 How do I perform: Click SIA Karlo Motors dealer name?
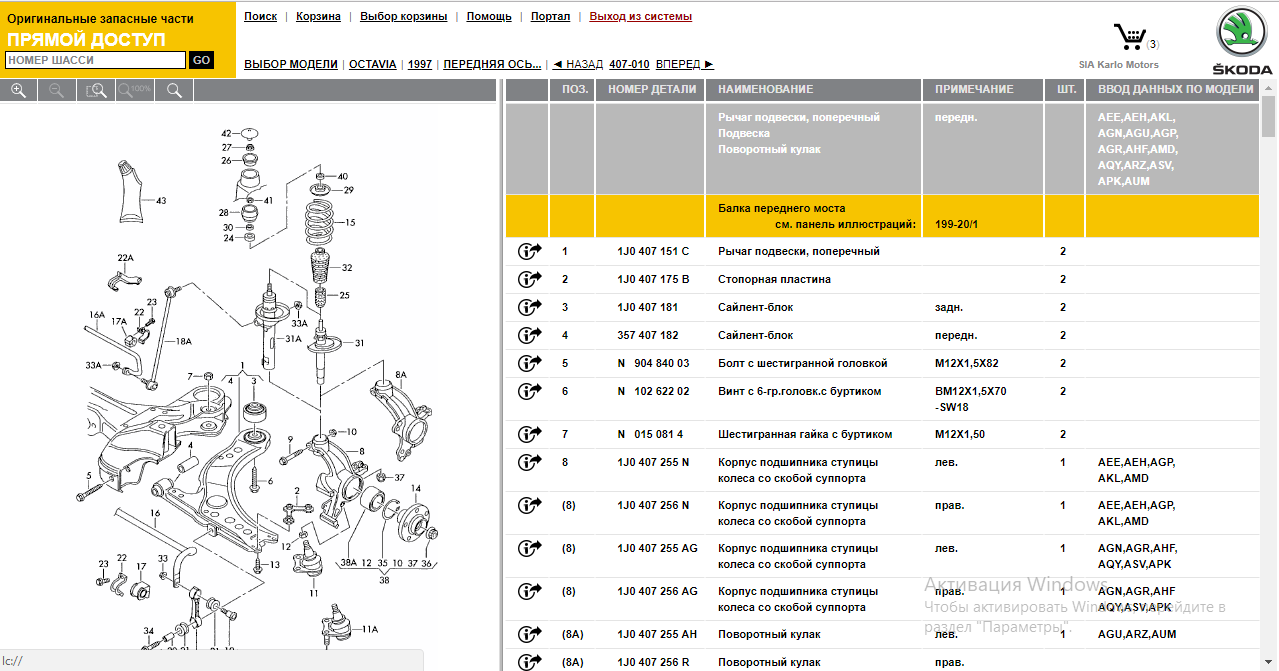(1118, 64)
